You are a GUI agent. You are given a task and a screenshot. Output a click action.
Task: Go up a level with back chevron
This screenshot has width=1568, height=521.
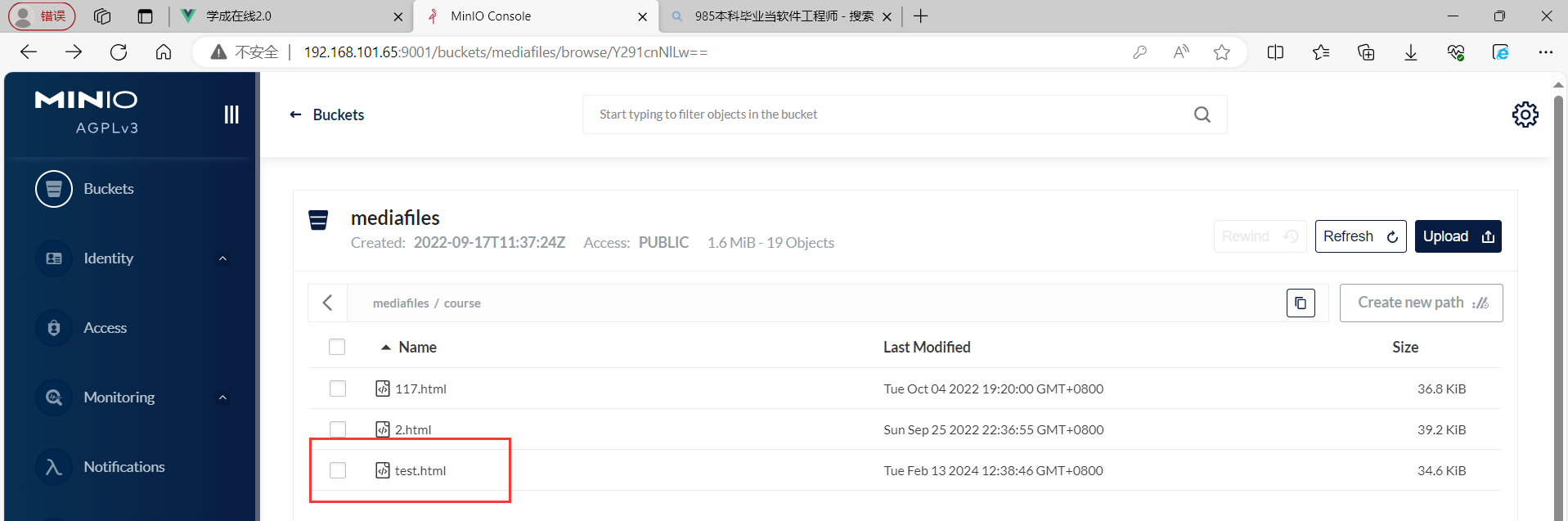pyautogui.click(x=327, y=303)
